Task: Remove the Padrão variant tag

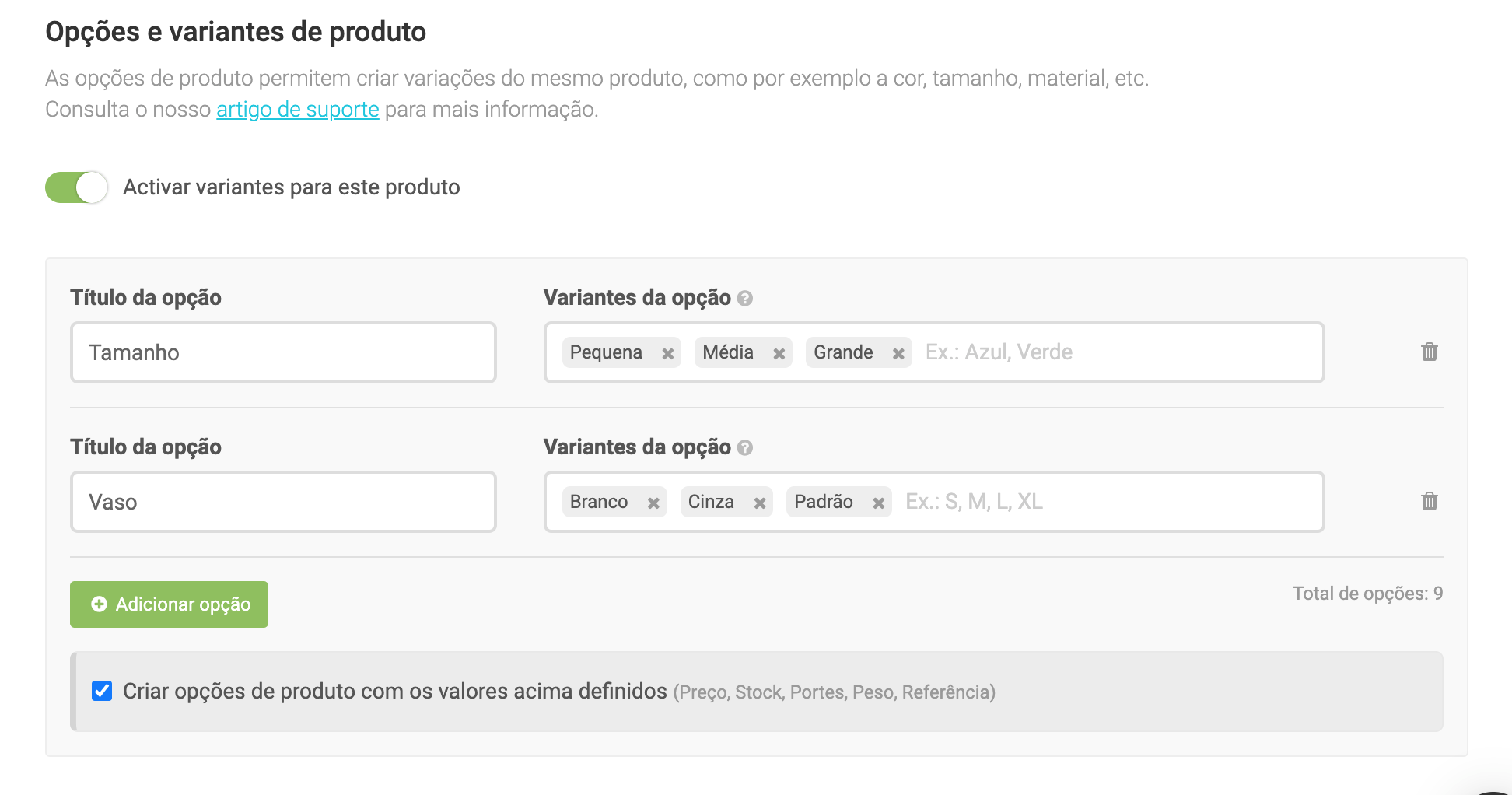Action: tap(879, 503)
